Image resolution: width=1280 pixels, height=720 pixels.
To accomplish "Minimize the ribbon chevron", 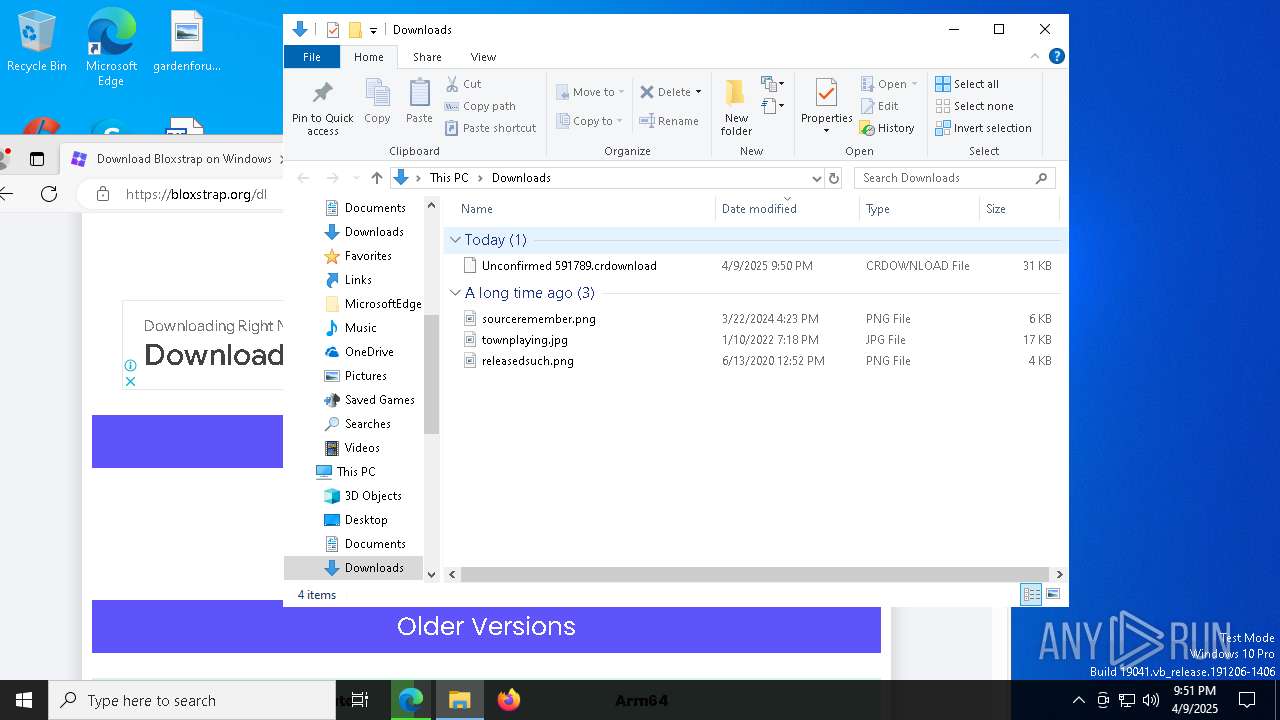I will click(1035, 56).
